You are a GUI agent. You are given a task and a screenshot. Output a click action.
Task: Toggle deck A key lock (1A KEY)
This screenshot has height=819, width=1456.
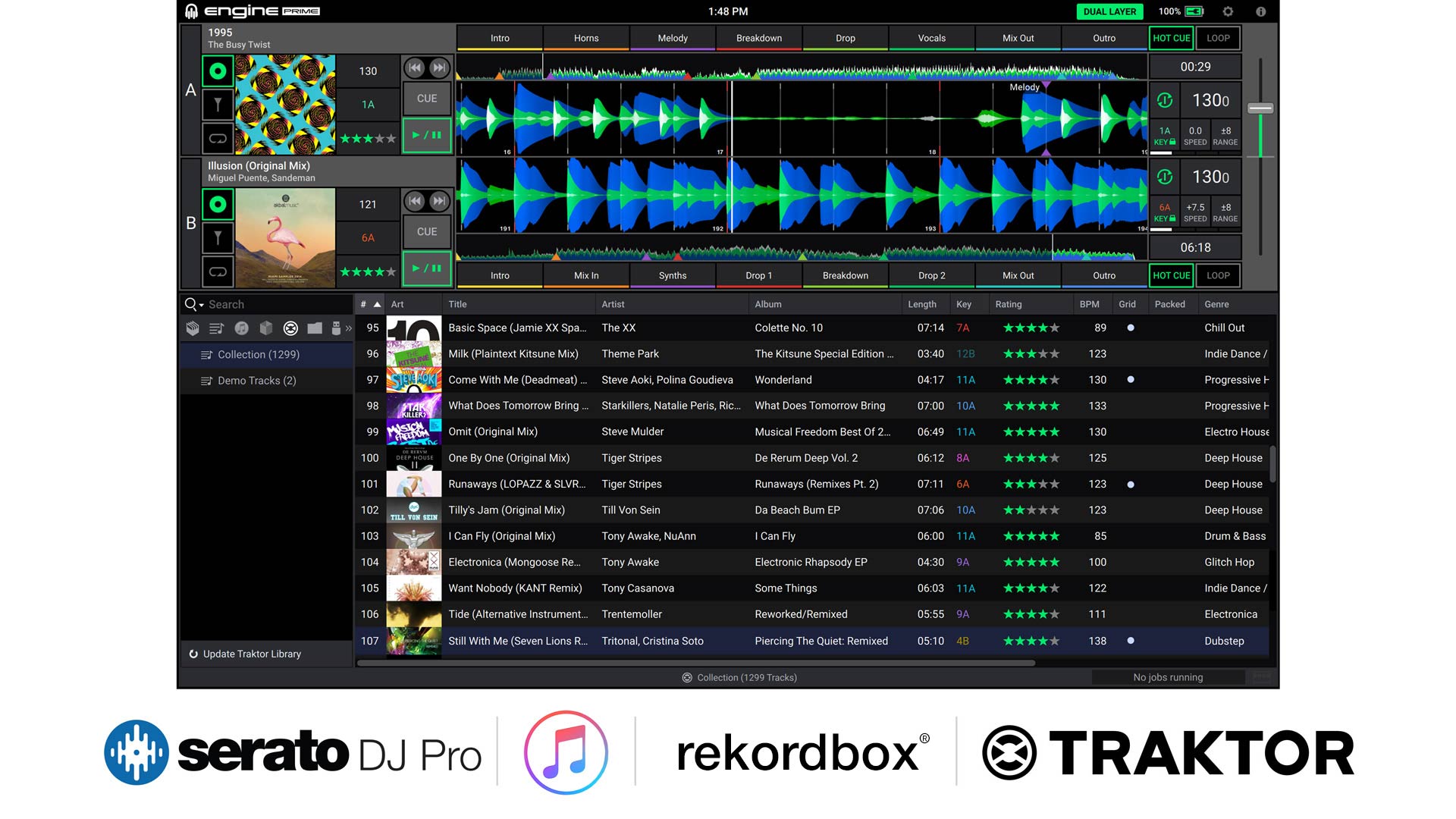click(x=1165, y=136)
